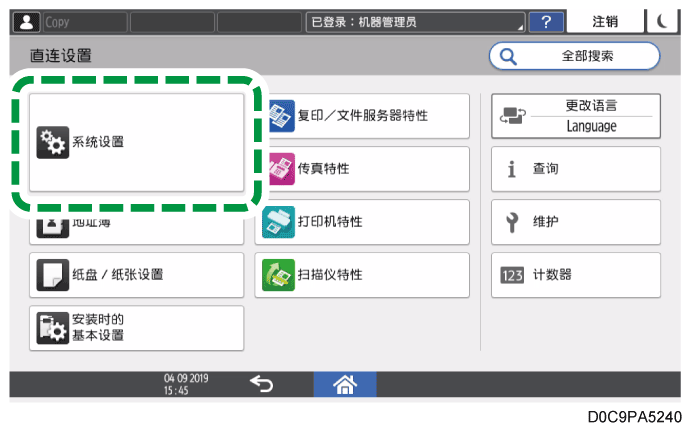Viewport: 691px width, 427px height.
Task: Tap the blue question mark help button
Action: pyautogui.click(x=546, y=22)
